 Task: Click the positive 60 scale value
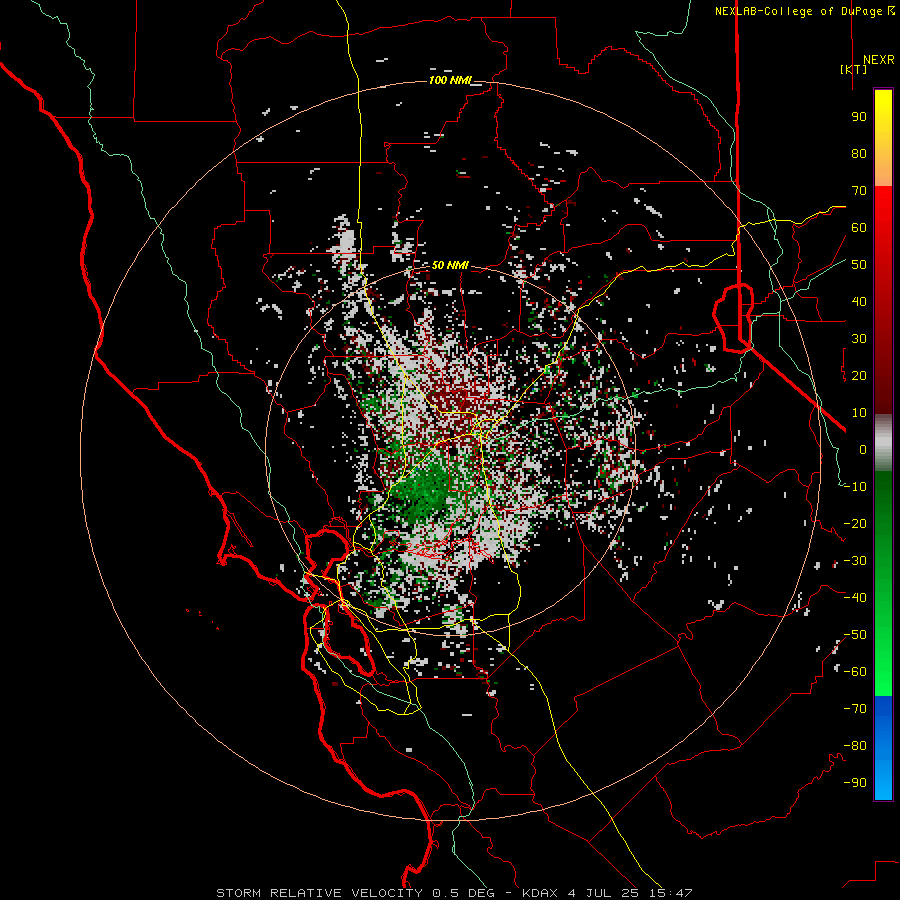coord(859,227)
